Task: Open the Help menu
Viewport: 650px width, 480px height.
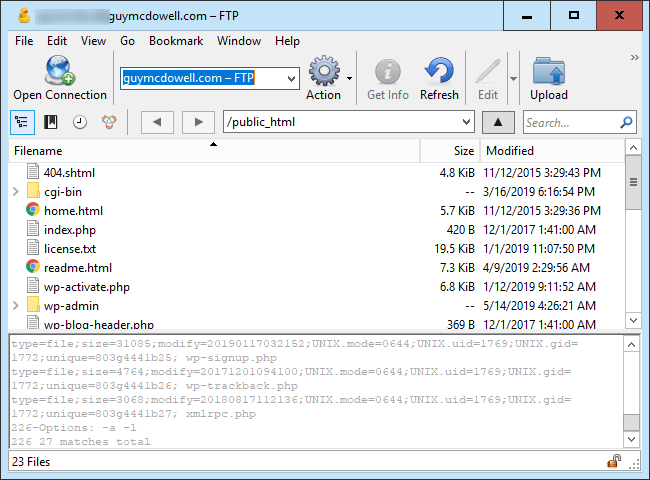Action: tap(287, 41)
